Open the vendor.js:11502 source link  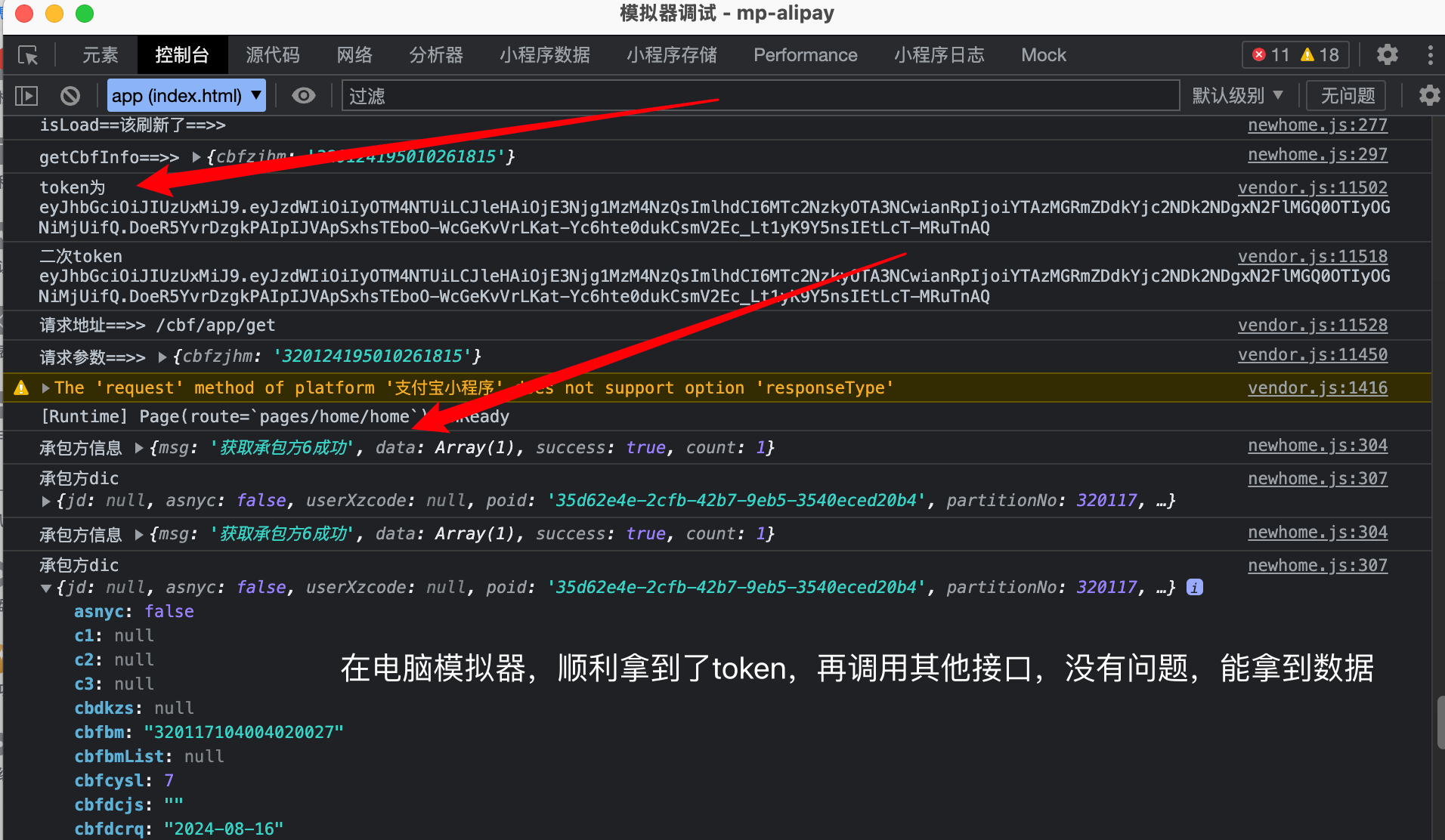pos(1312,187)
